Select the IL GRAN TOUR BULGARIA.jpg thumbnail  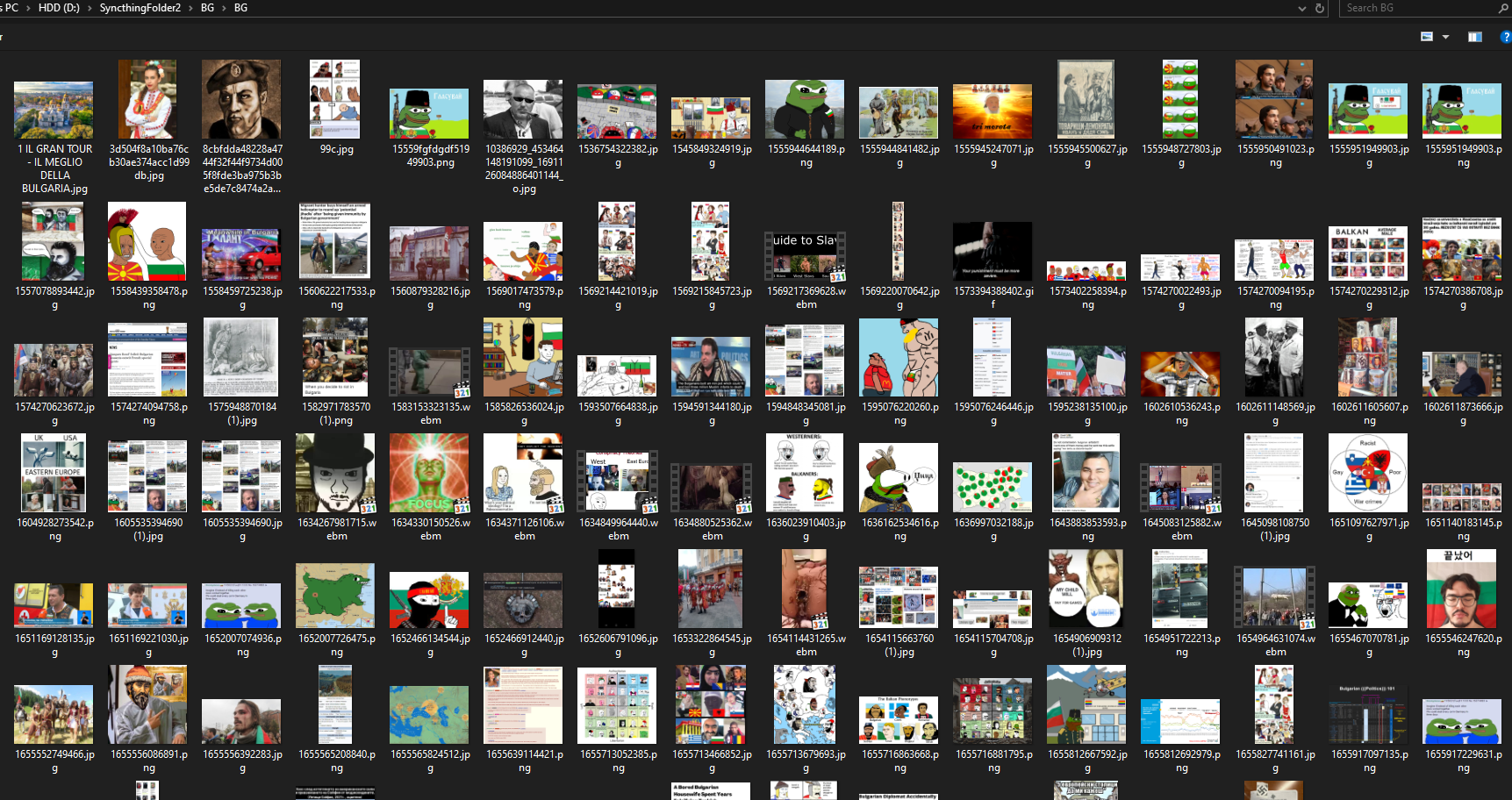54,111
